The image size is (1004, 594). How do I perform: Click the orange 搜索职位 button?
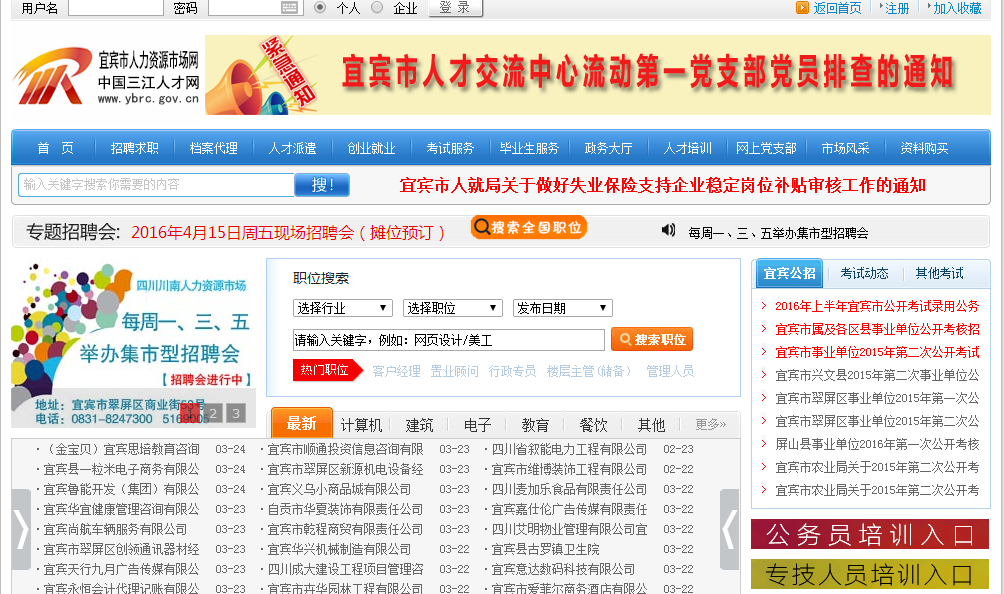652,339
